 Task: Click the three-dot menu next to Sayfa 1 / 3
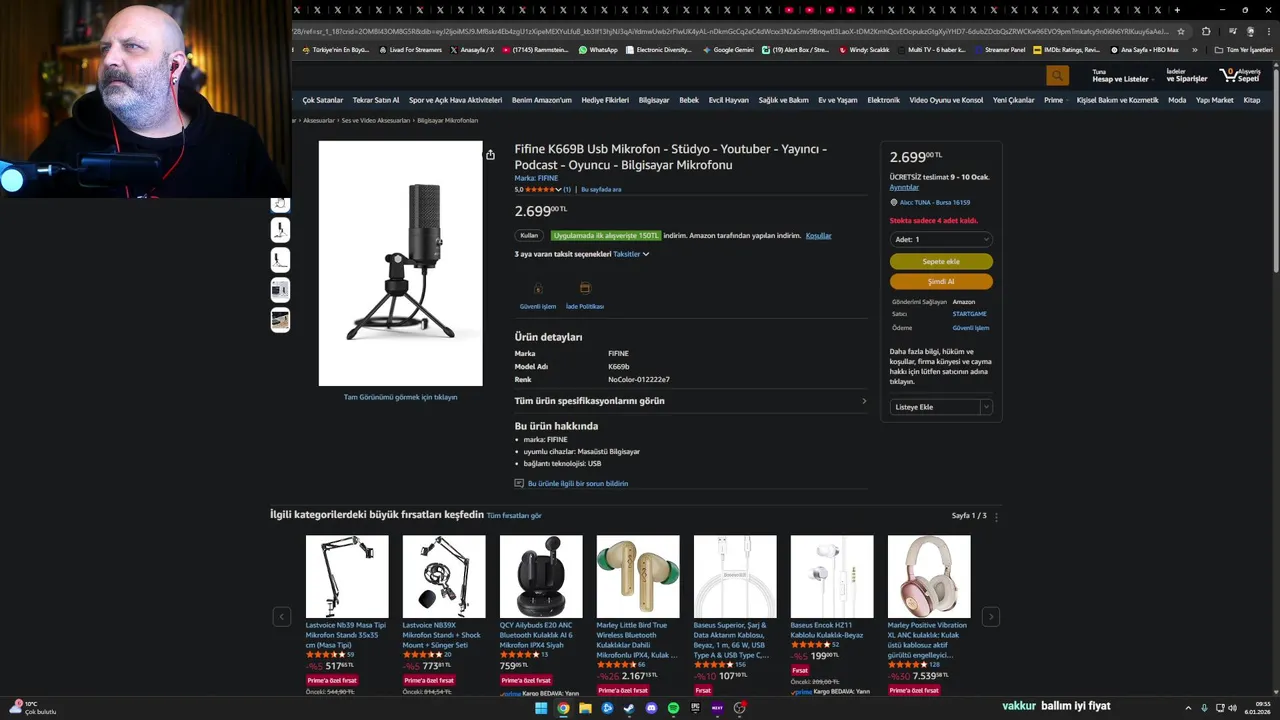996,517
